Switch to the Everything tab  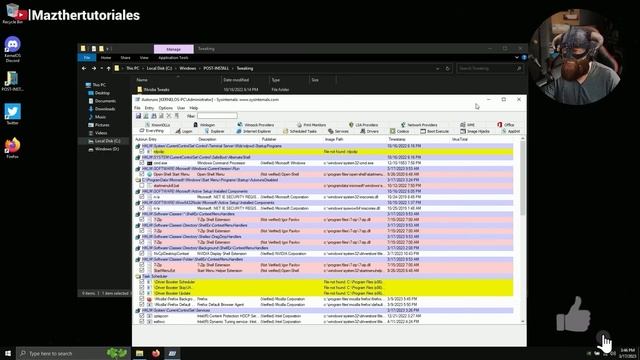click(151, 131)
